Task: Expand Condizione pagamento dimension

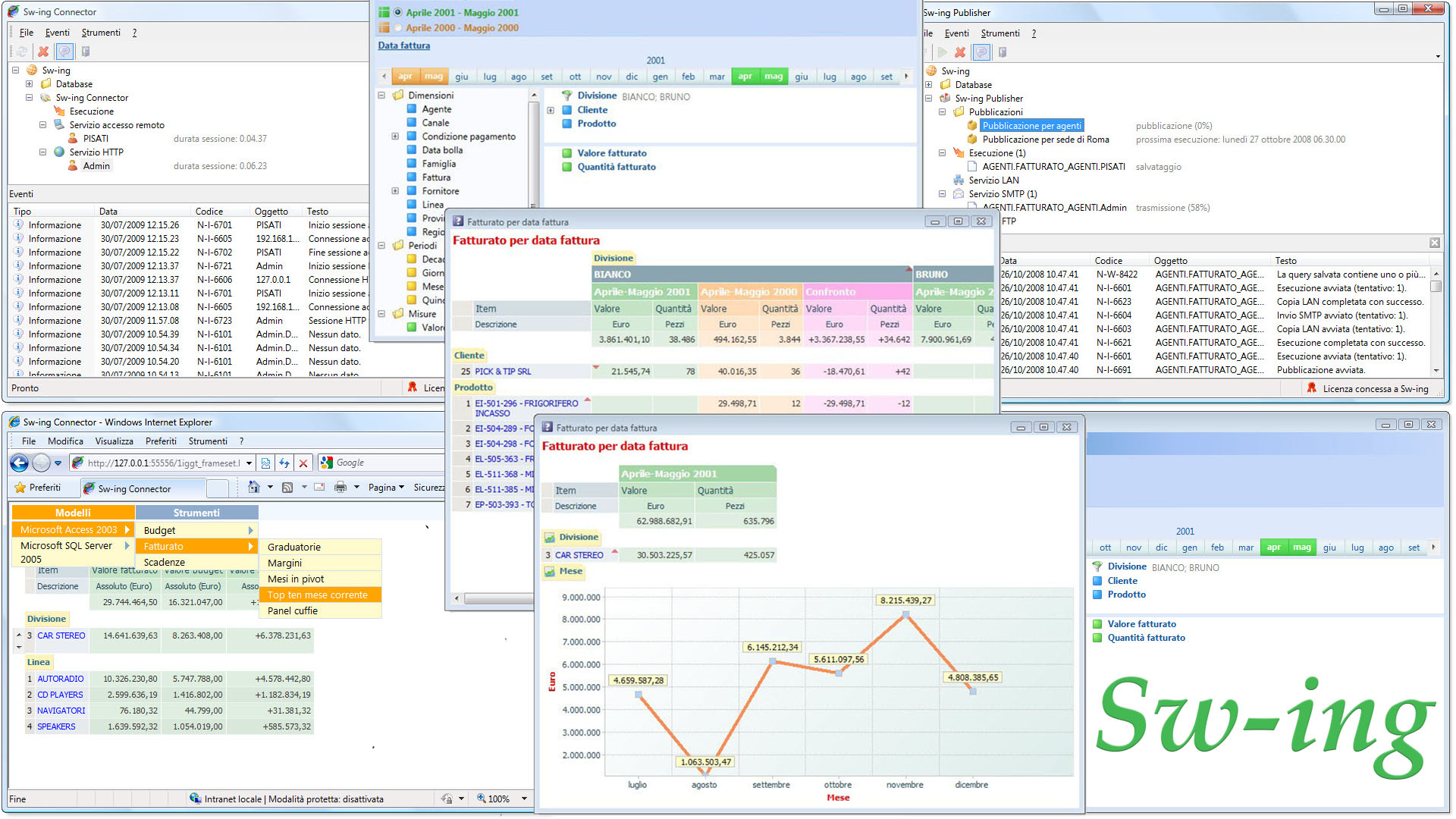Action: (x=395, y=136)
